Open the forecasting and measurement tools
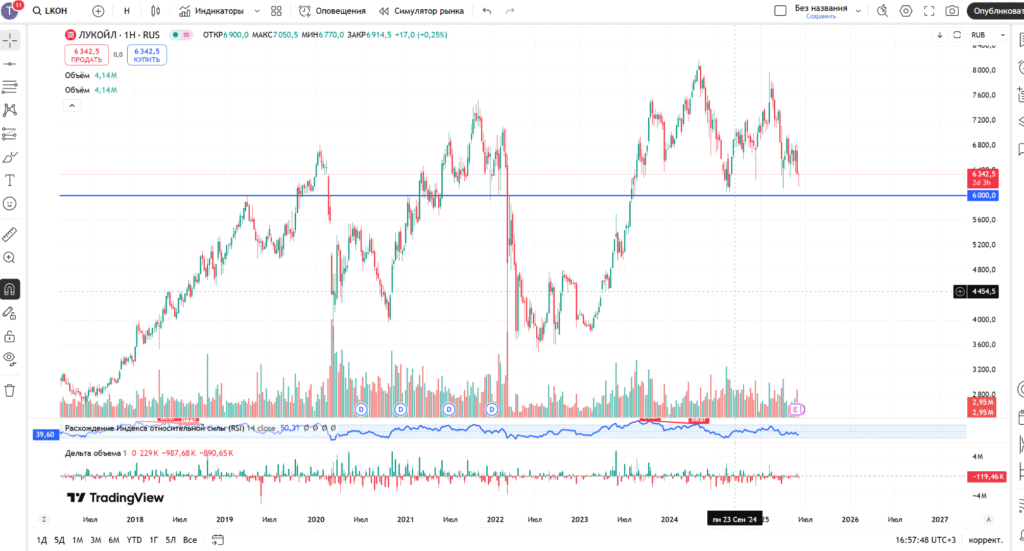Viewport: 1024px width, 551px height. tap(10, 134)
